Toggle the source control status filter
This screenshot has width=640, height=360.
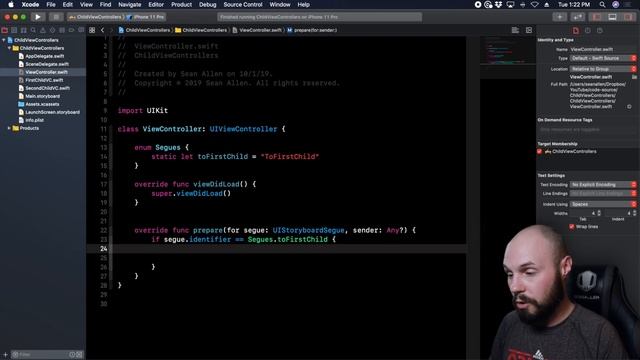[x=79, y=355]
